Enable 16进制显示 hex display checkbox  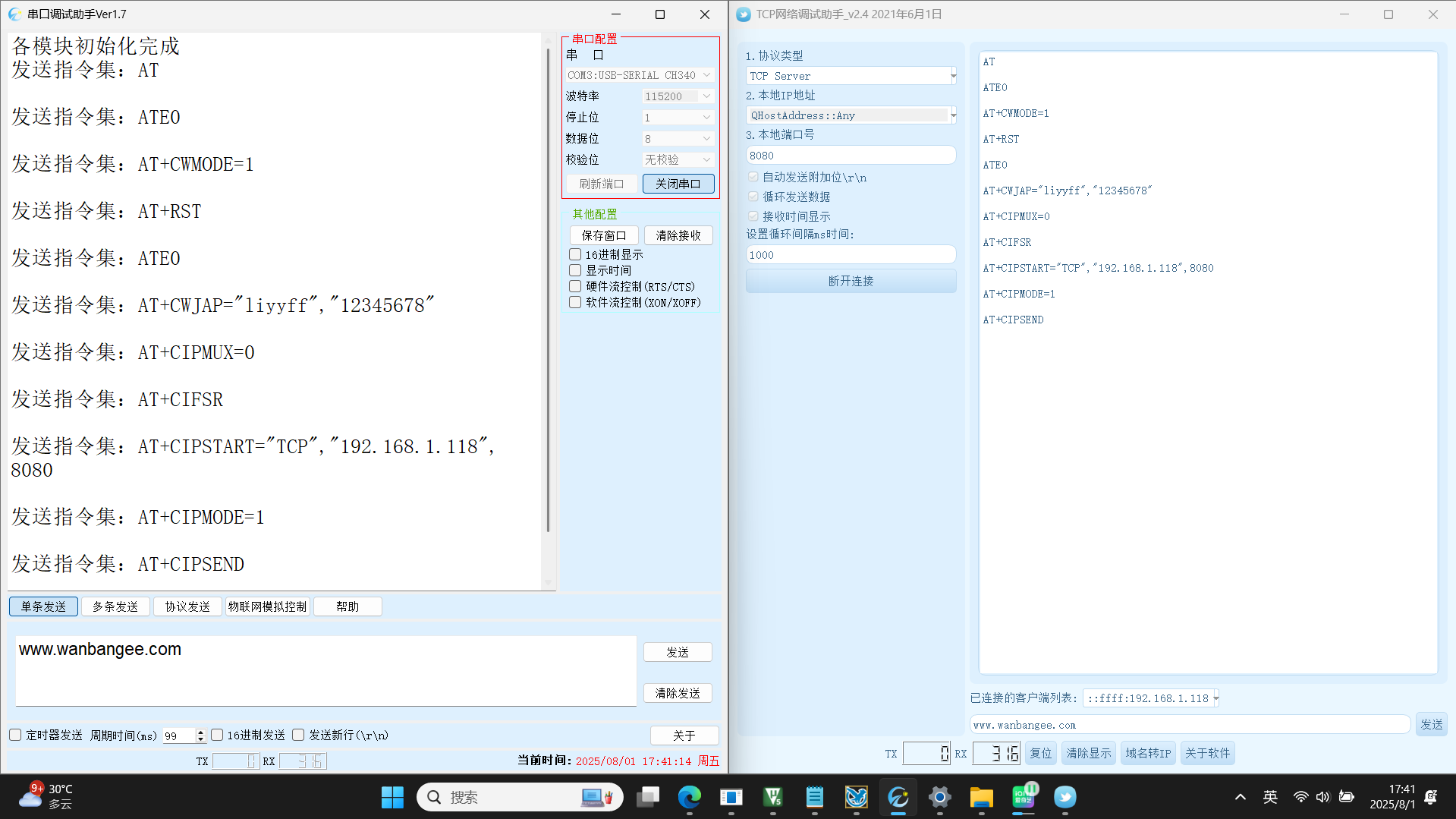click(575, 254)
